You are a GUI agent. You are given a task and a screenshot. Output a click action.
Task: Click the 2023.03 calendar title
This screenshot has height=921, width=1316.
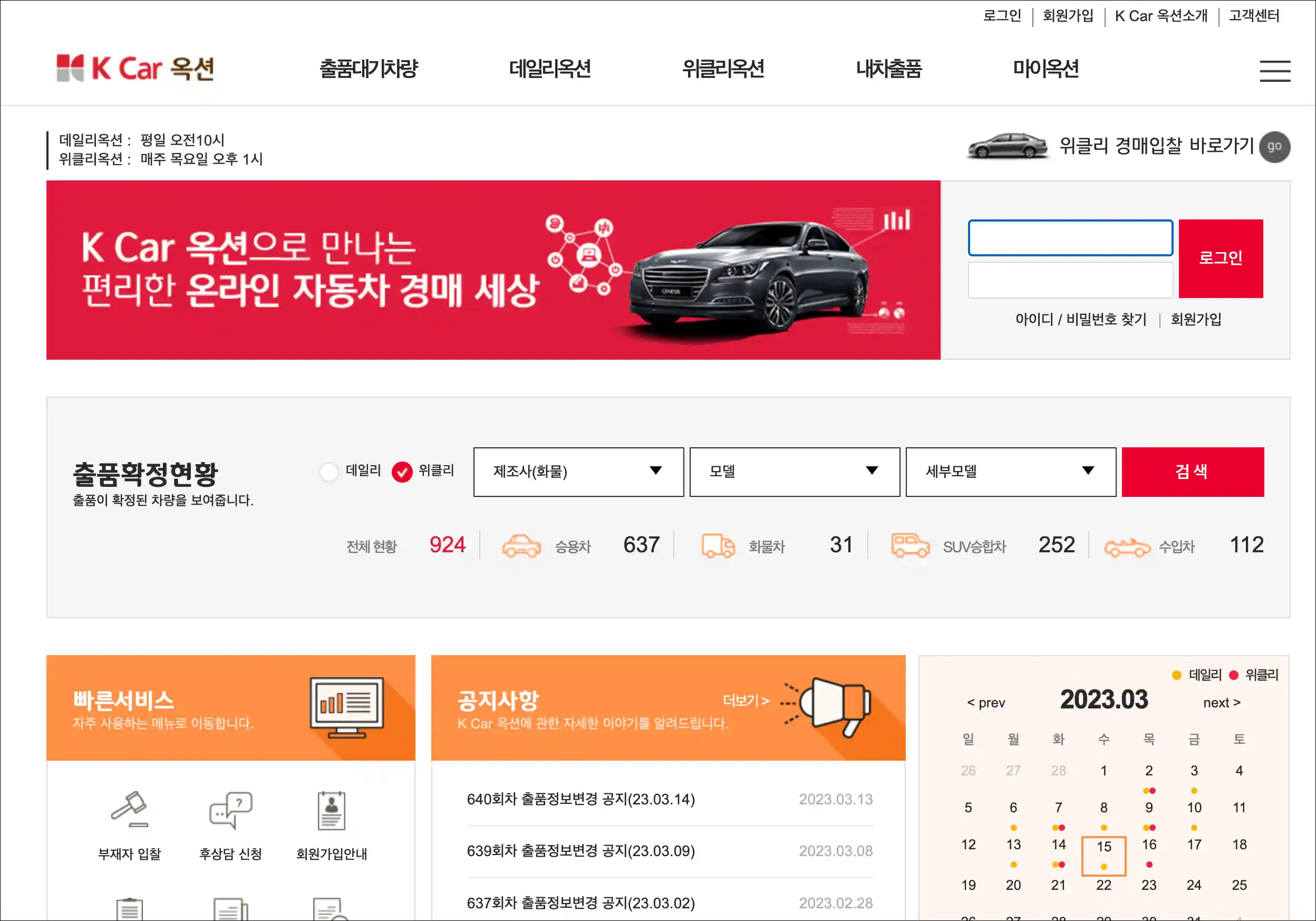click(x=1104, y=699)
